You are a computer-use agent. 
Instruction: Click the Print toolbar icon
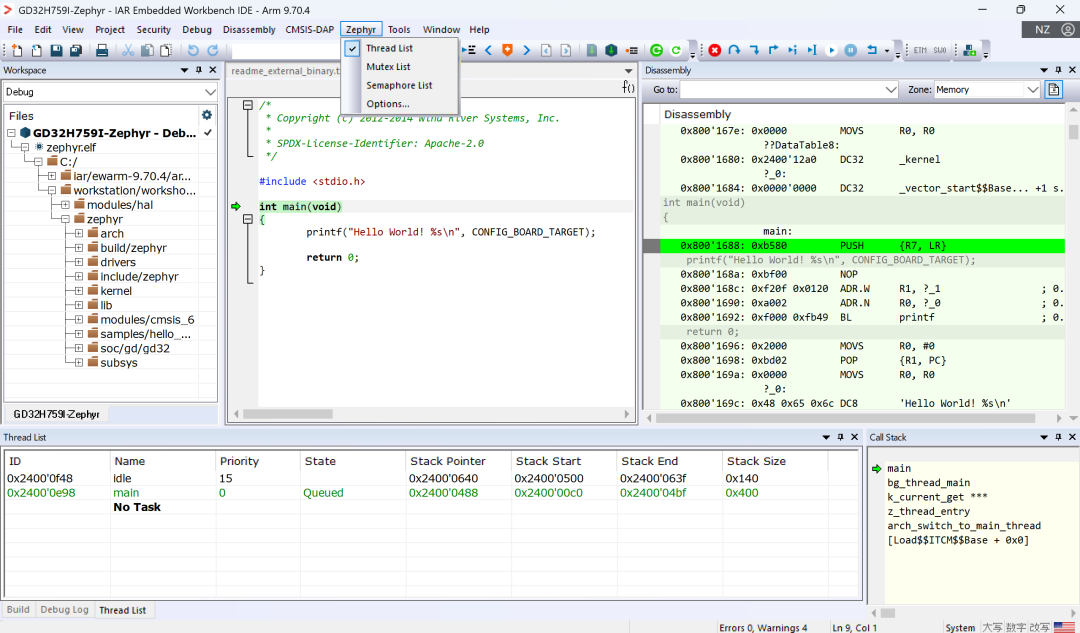pos(102,50)
